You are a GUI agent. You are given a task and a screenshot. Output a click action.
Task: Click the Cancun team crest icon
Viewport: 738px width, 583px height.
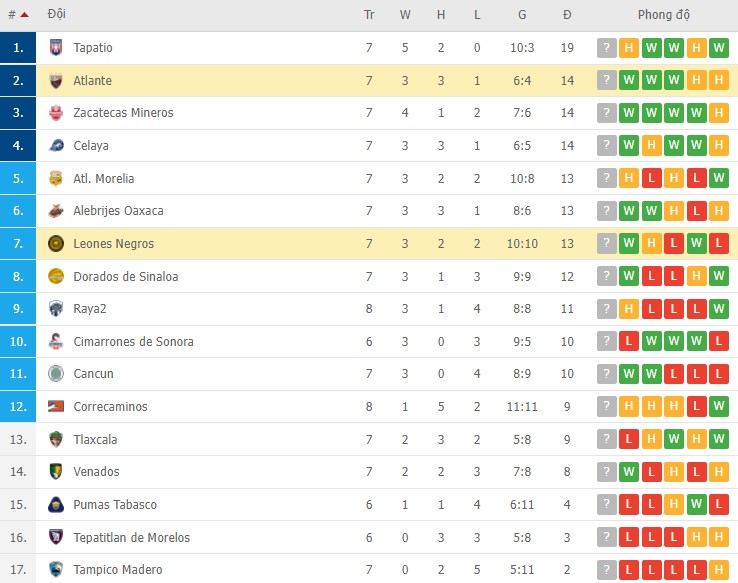[x=56, y=374]
